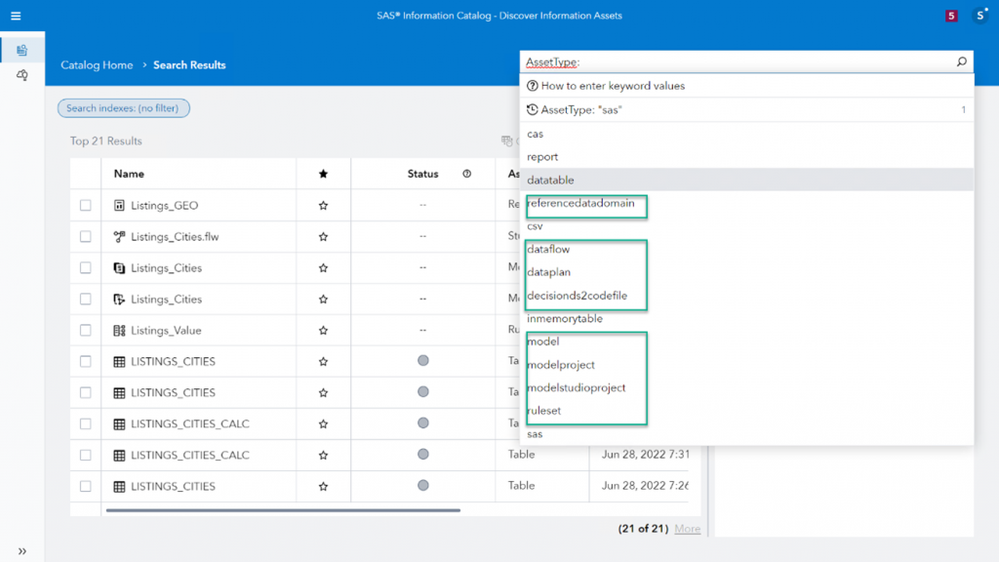The width and height of the screenshot is (999, 562).
Task: Select the Discover catalog sidebar icon
Action: coord(22,50)
